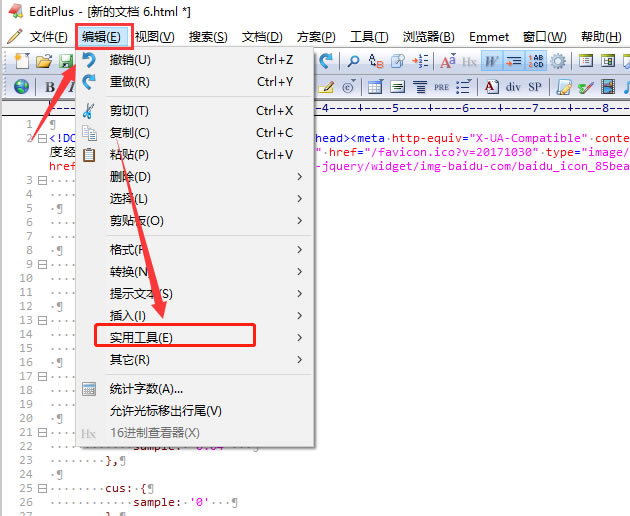Click the Center text HTML icon
Image resolution: width=630 pixels, height=516 pixels.
[x=420, y=87]
